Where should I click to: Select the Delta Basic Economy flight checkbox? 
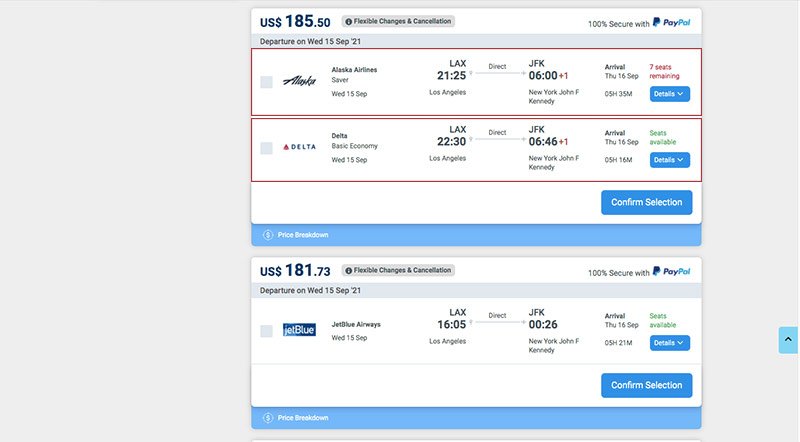[266, 148]
